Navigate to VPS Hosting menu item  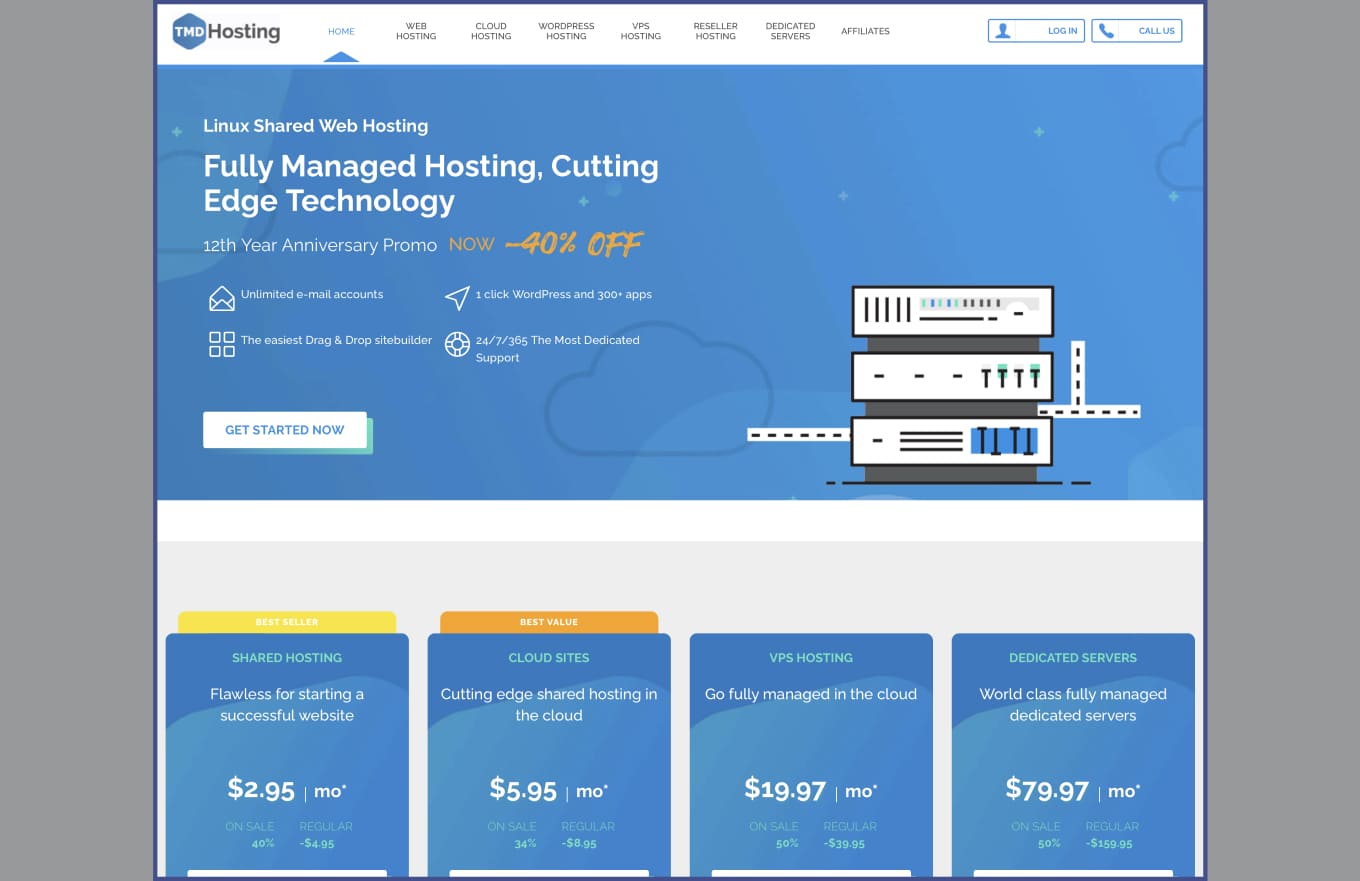tap(641, 31)
